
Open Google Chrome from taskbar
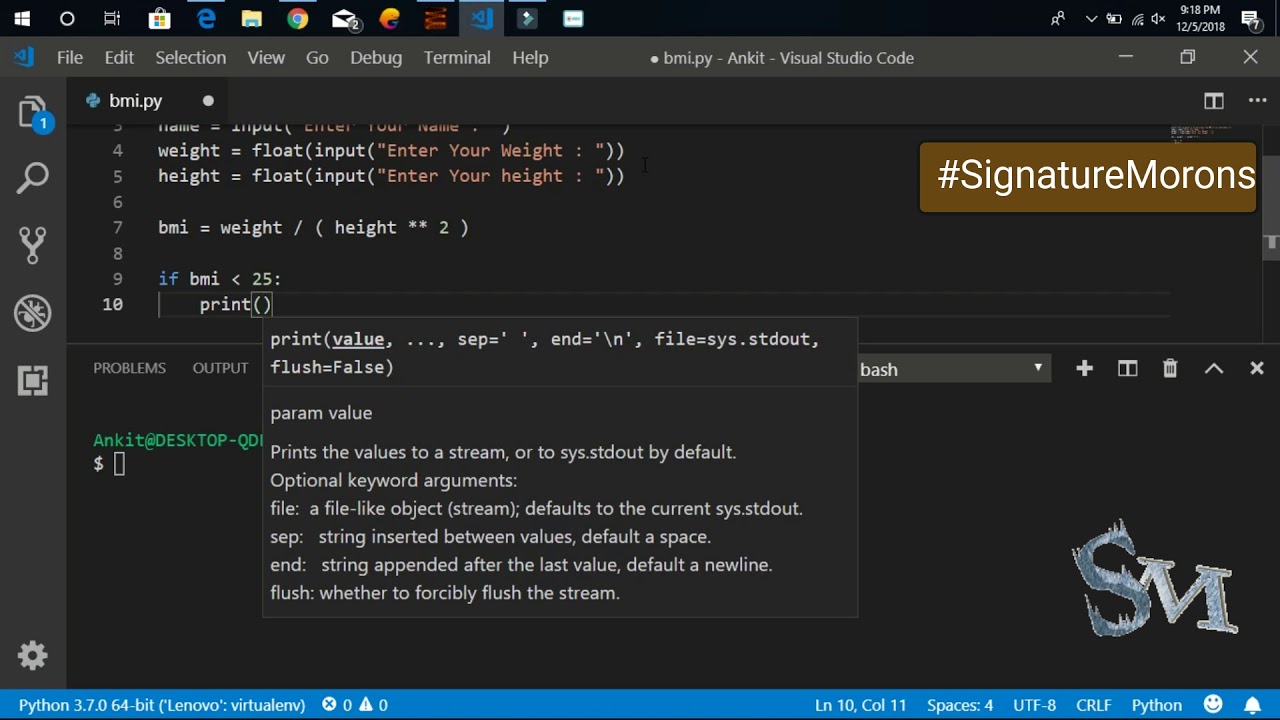(x=298, y=19)
